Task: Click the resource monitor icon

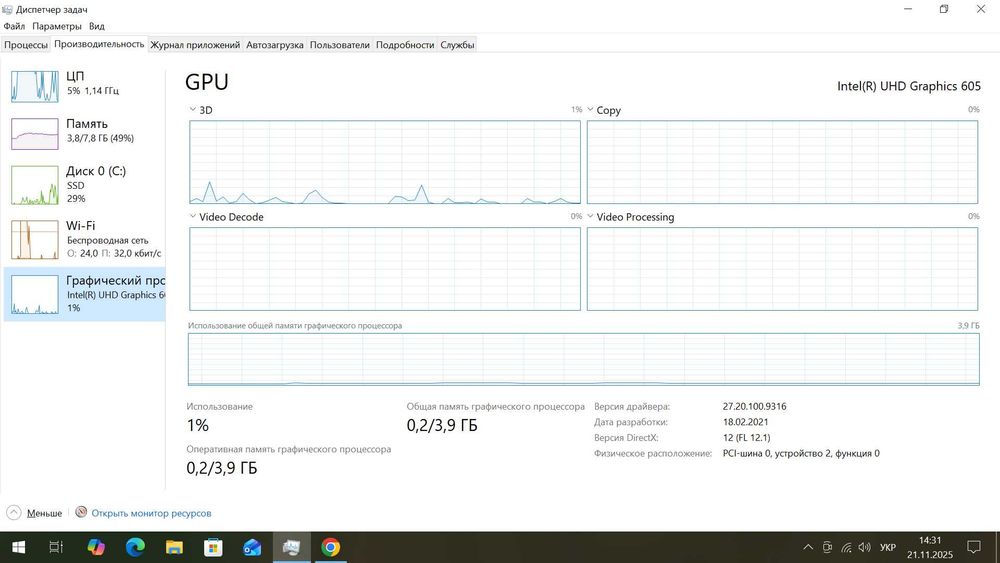Action: pyautogui.click(x=81, y=512)
